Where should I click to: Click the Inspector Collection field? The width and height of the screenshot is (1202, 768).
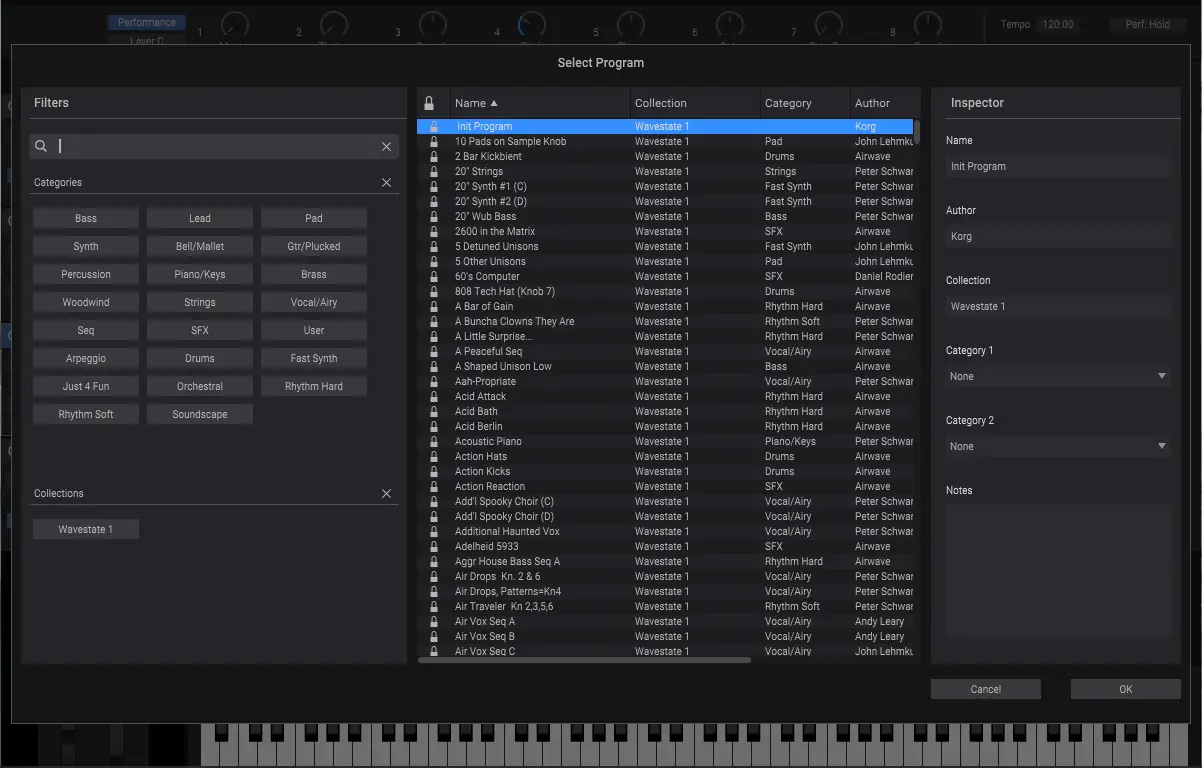pos(1058,306)
